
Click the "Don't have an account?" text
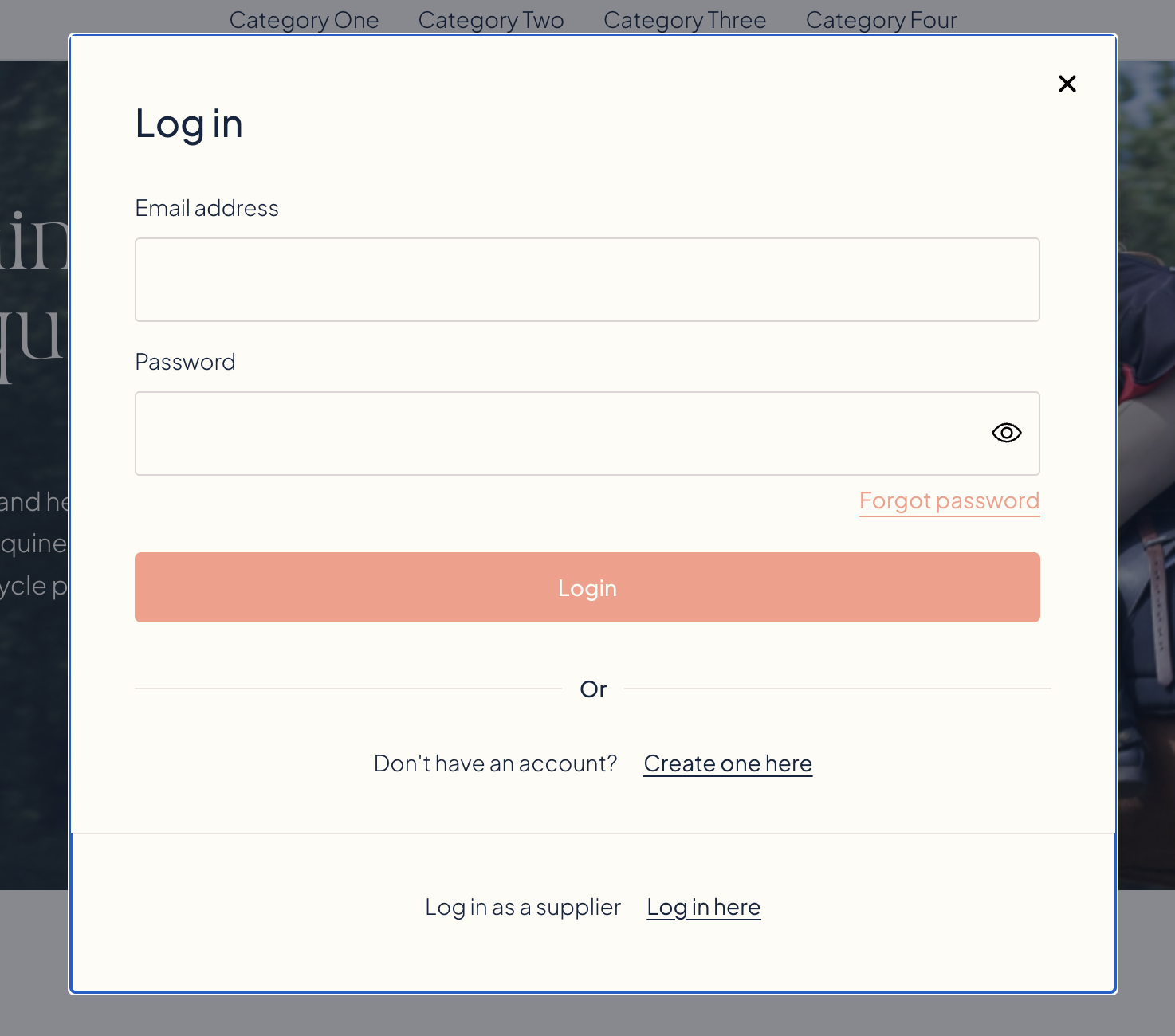point(495,763)
